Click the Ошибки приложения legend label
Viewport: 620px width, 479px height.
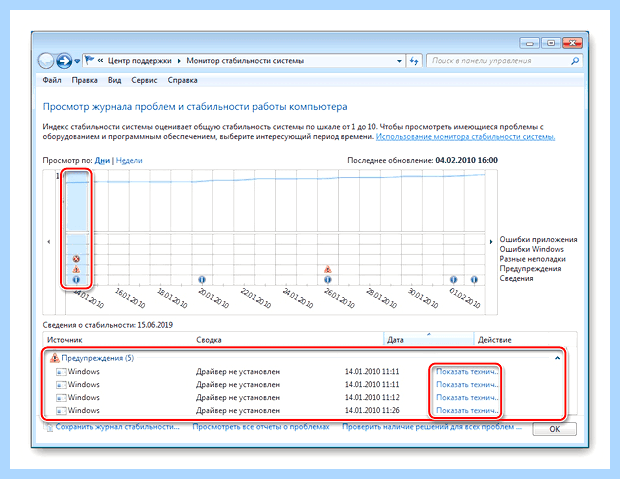[x=538, y=240]
